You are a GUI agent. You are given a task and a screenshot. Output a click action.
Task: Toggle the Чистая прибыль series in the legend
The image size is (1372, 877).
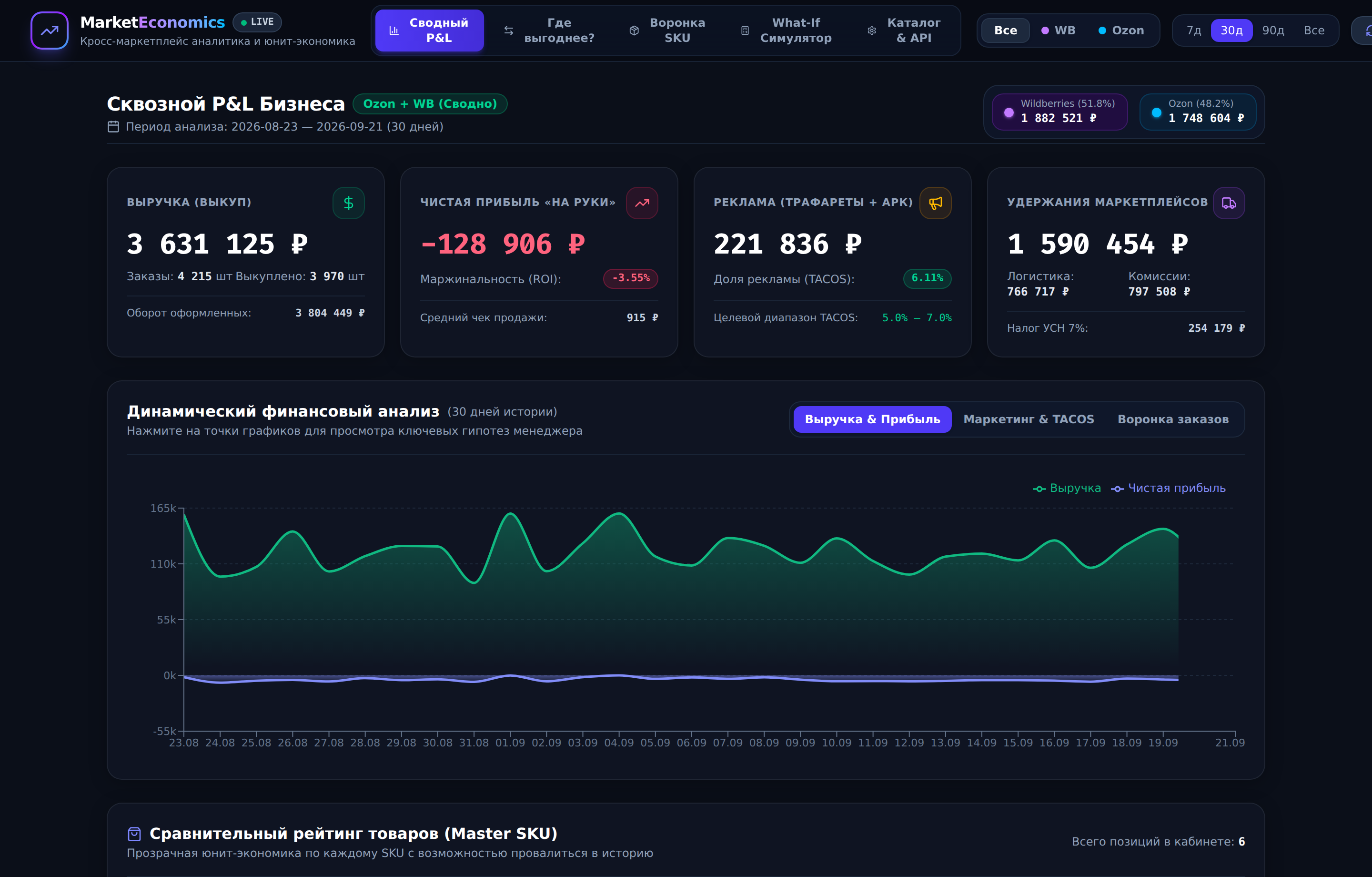tap(1168, 488)
